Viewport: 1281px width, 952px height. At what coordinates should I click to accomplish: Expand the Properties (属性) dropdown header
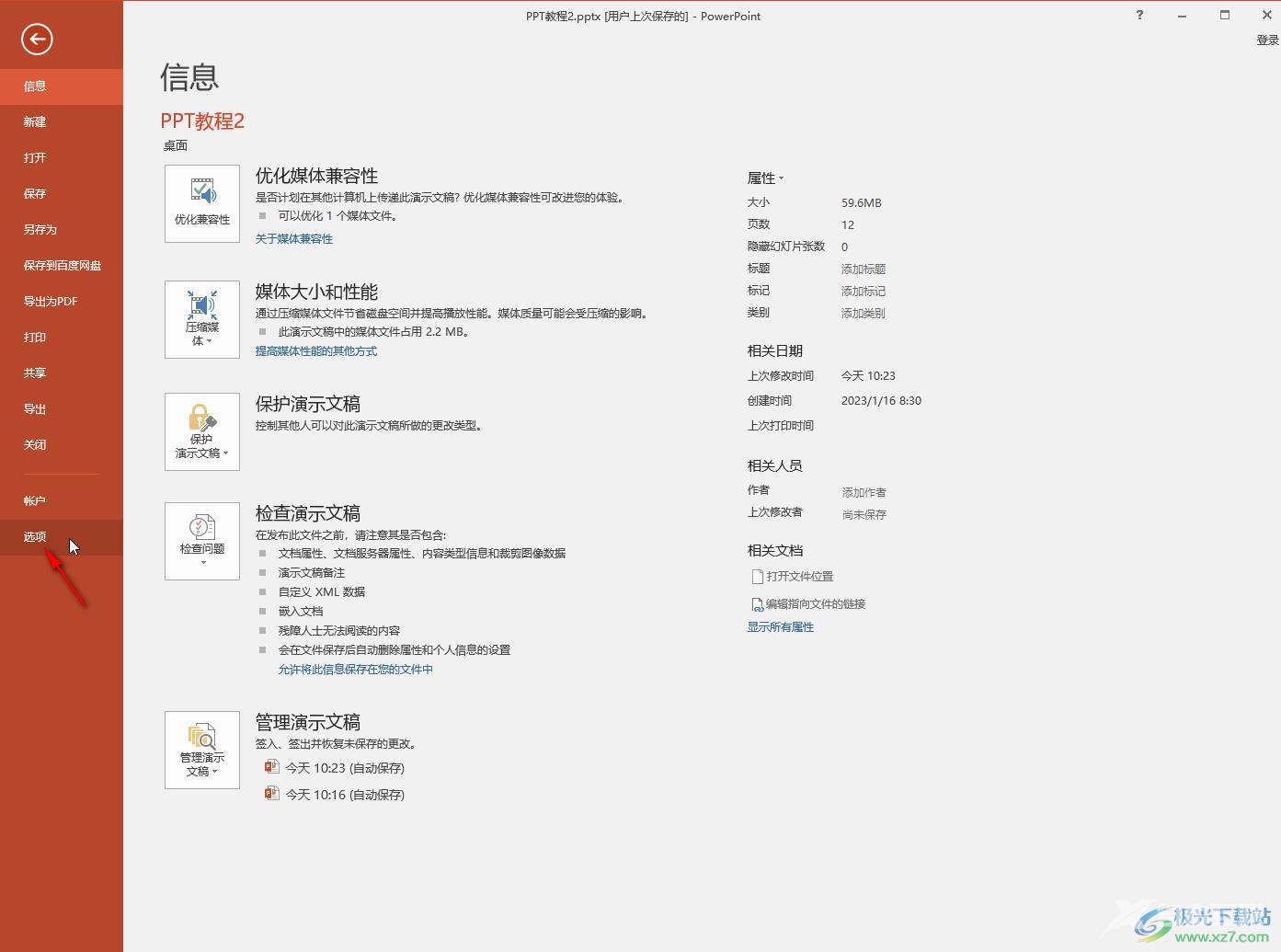765,178
